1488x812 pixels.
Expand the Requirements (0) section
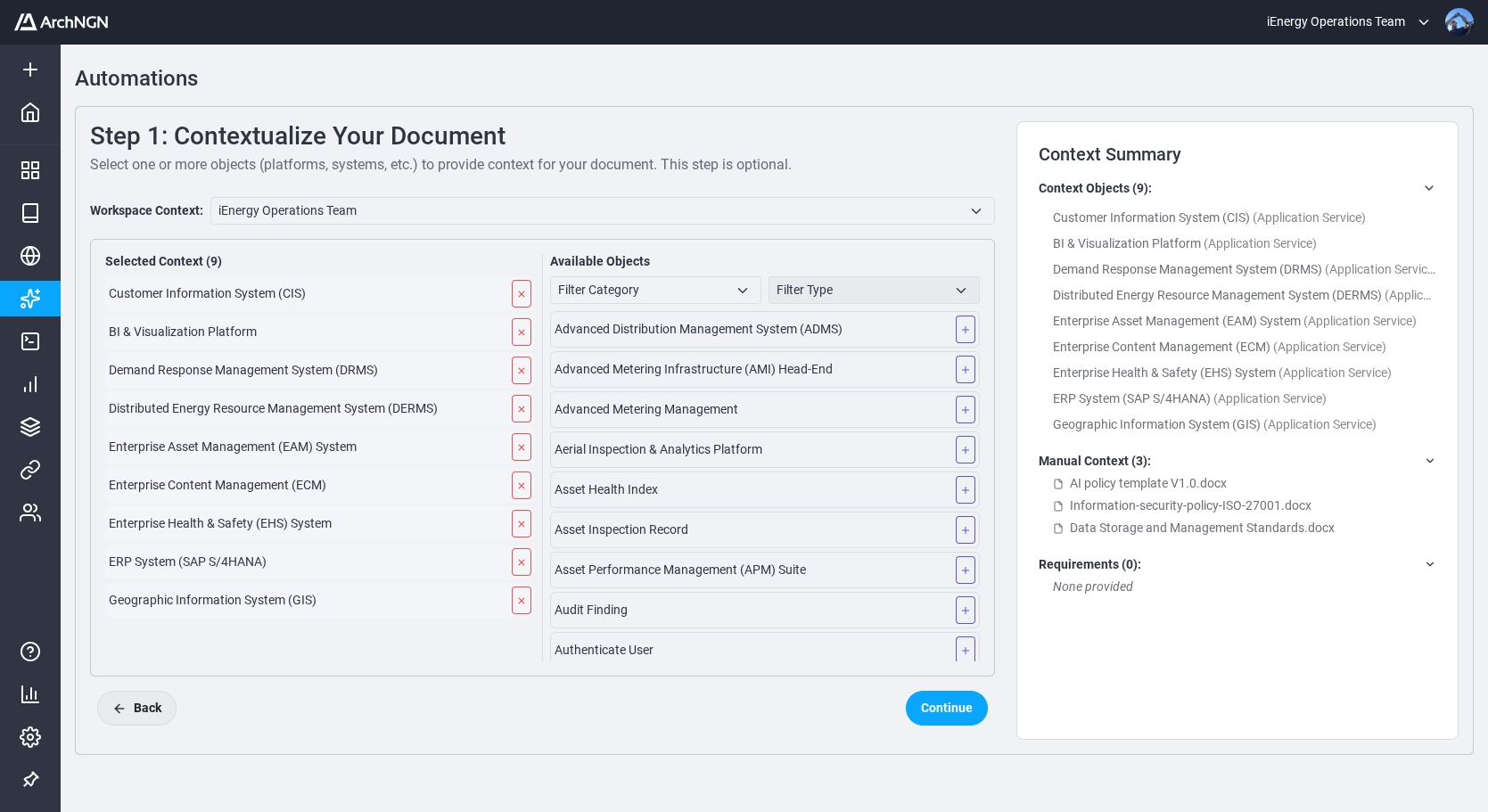tap(1430, 564)
